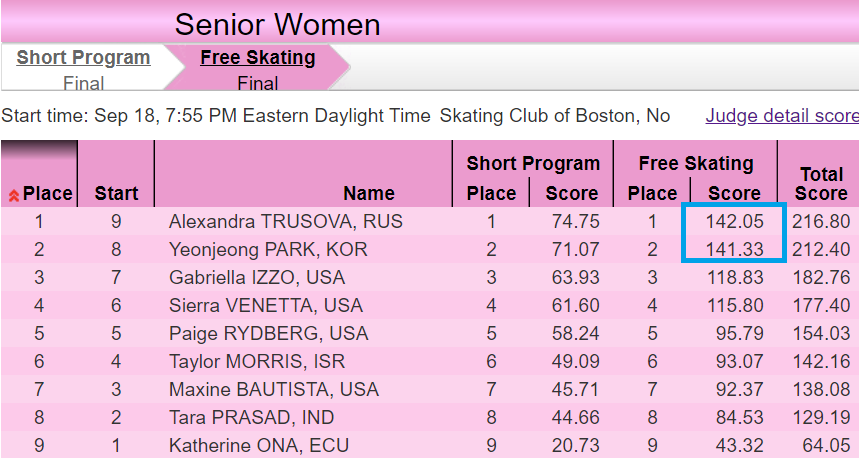
Task: Click the Senior Women heading
Action: pos(277,25)
